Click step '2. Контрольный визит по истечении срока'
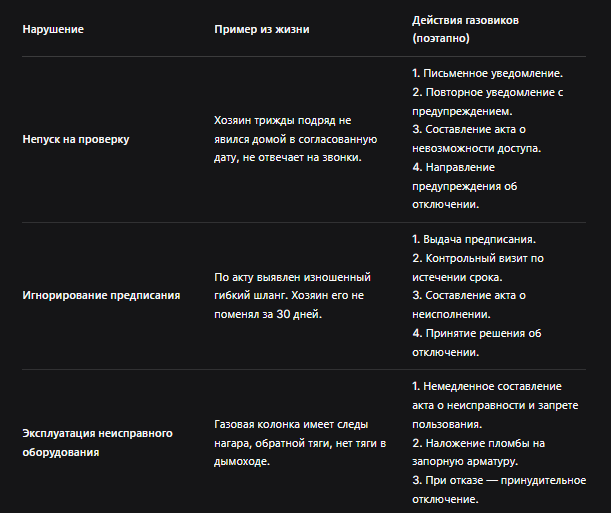The height and width of the screenshot is (513, 611). (478, 268)
